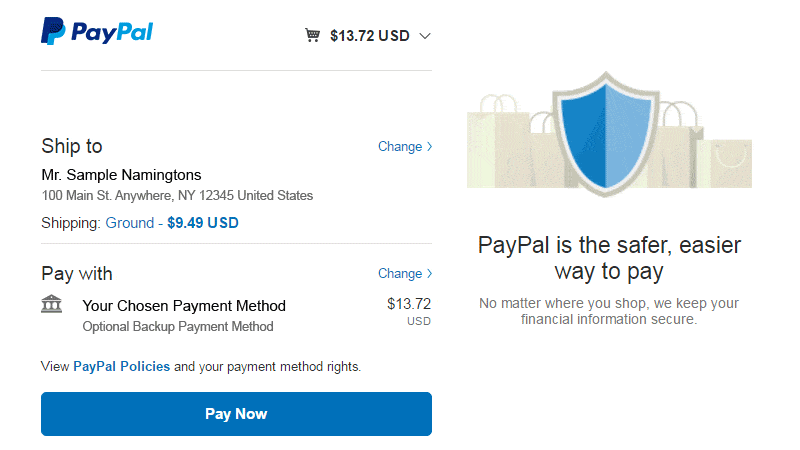Click the bank payment method icon
Image resolution: width=800 pixels, height=450 pixels.
pyautogui.click(x=51, y=304)
